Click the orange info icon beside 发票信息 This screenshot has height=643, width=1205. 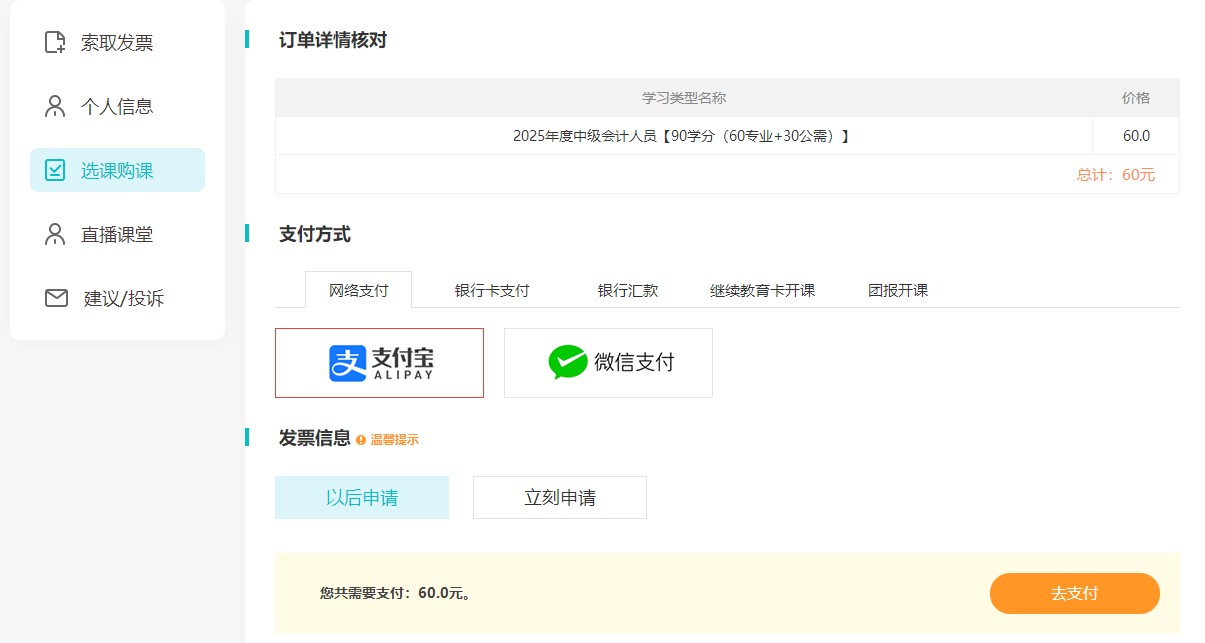pyautogui.click(x=360, y=438)
